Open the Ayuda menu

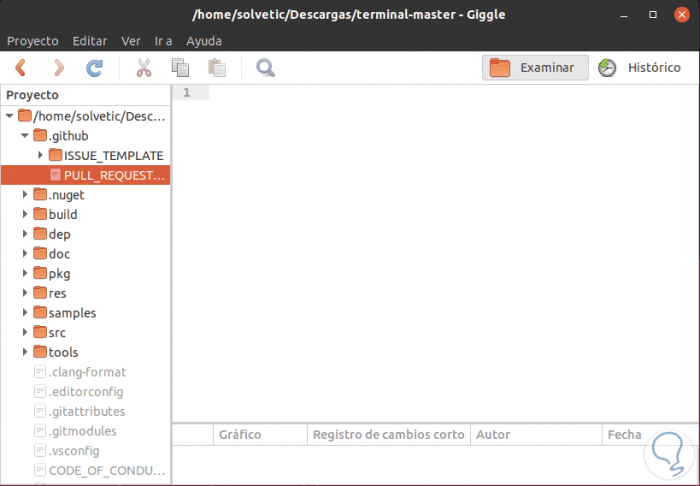[204, 41]
